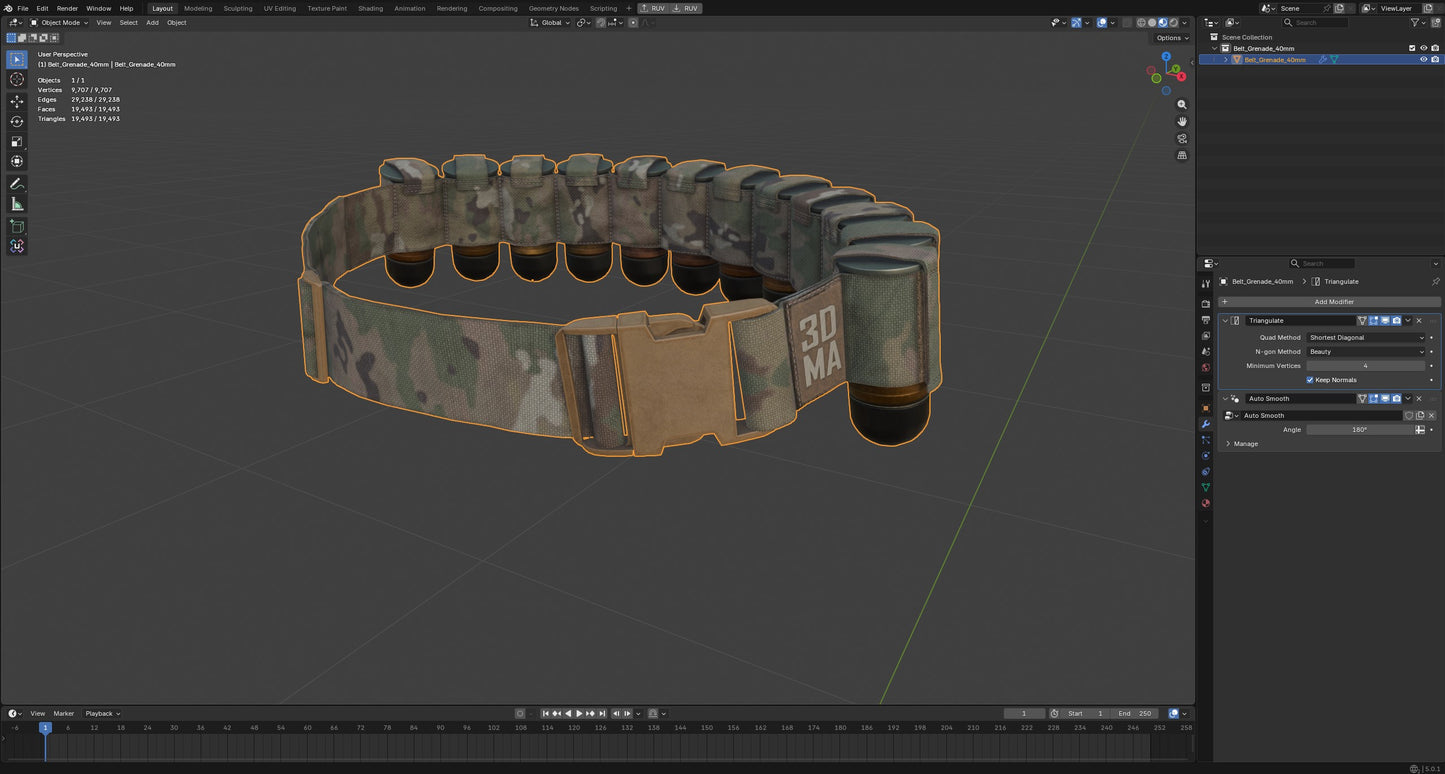Open the Object Data properties tab
This screenshot has width=1445, height=774.
1205,487
